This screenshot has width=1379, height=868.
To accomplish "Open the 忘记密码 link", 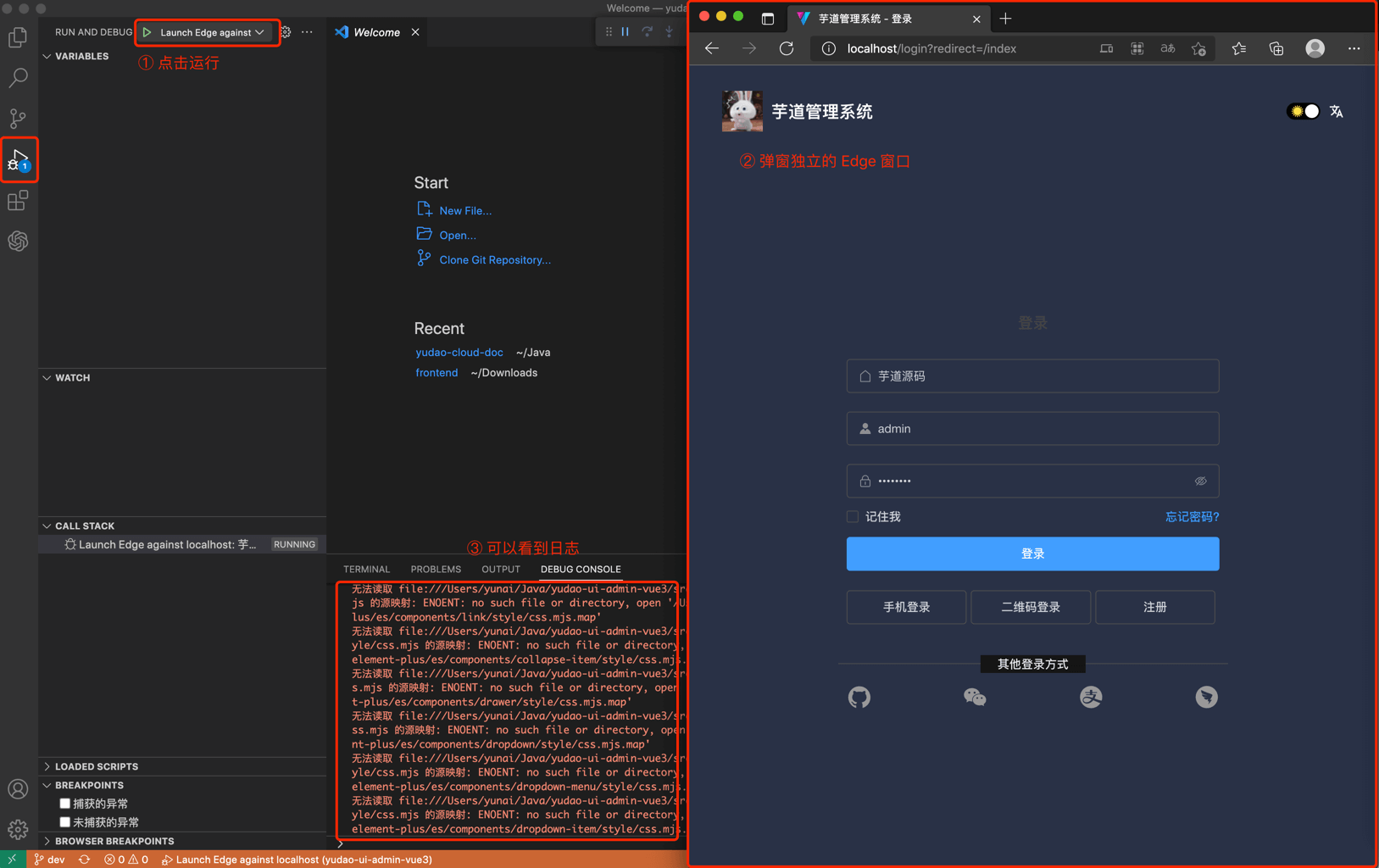I will pyautogui.click(x=1192, y=516).
